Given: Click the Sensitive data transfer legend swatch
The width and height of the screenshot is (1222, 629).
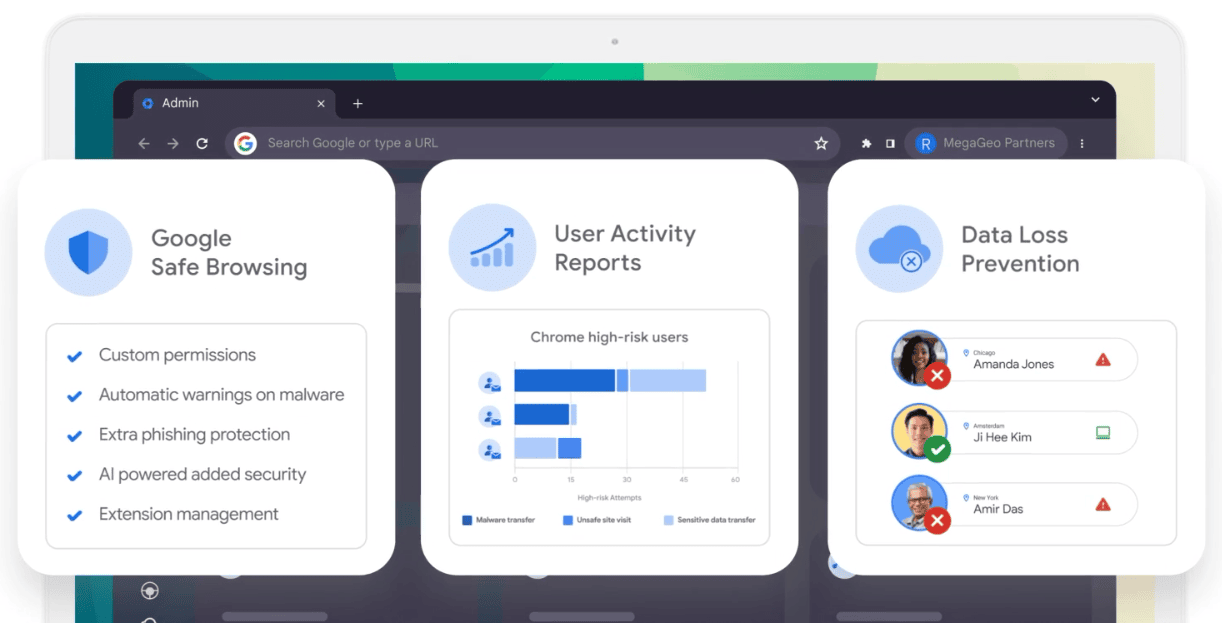Looking at the screenshot, I should [669, 520].
